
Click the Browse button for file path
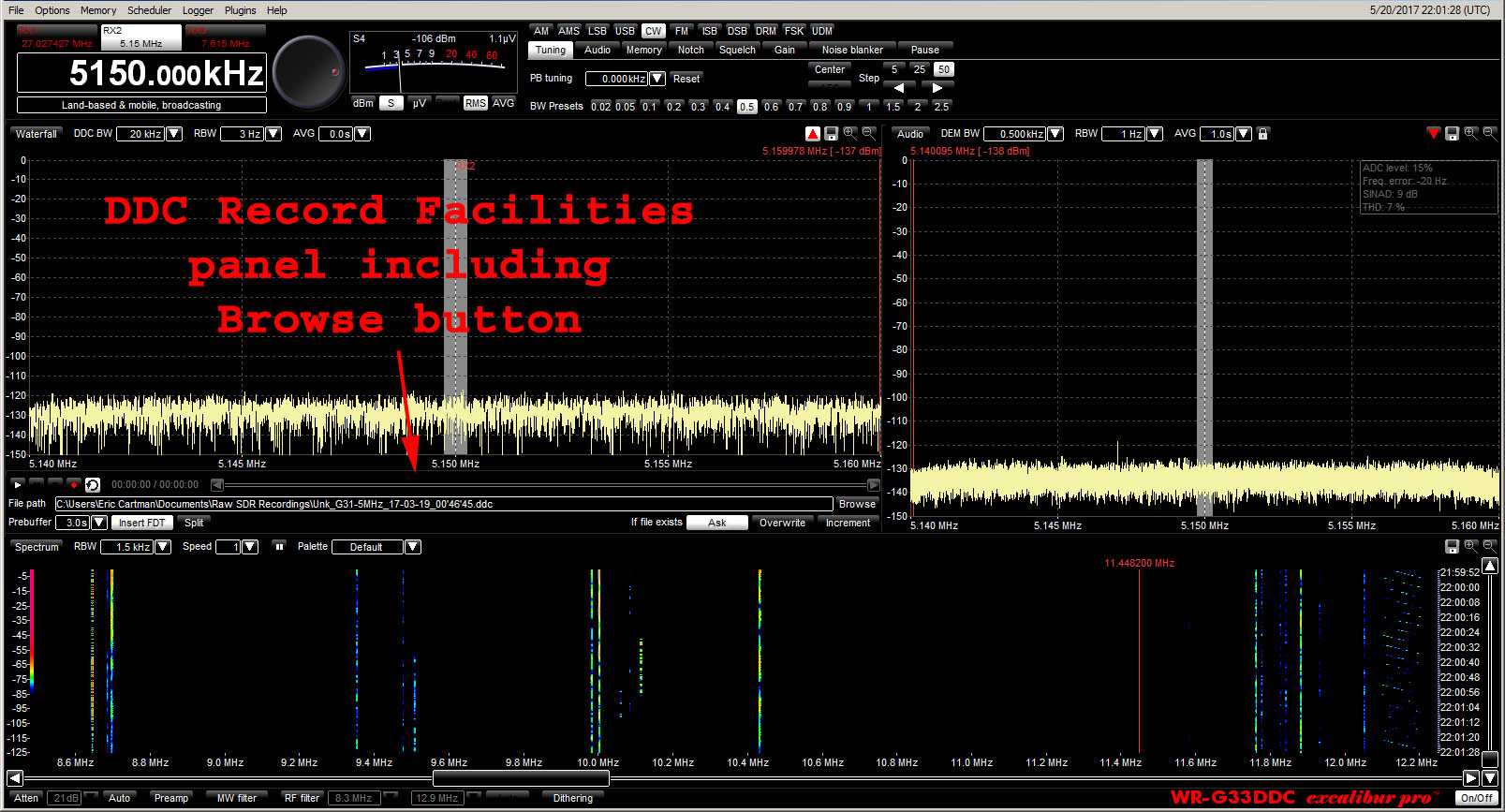(x=857, y=504)
